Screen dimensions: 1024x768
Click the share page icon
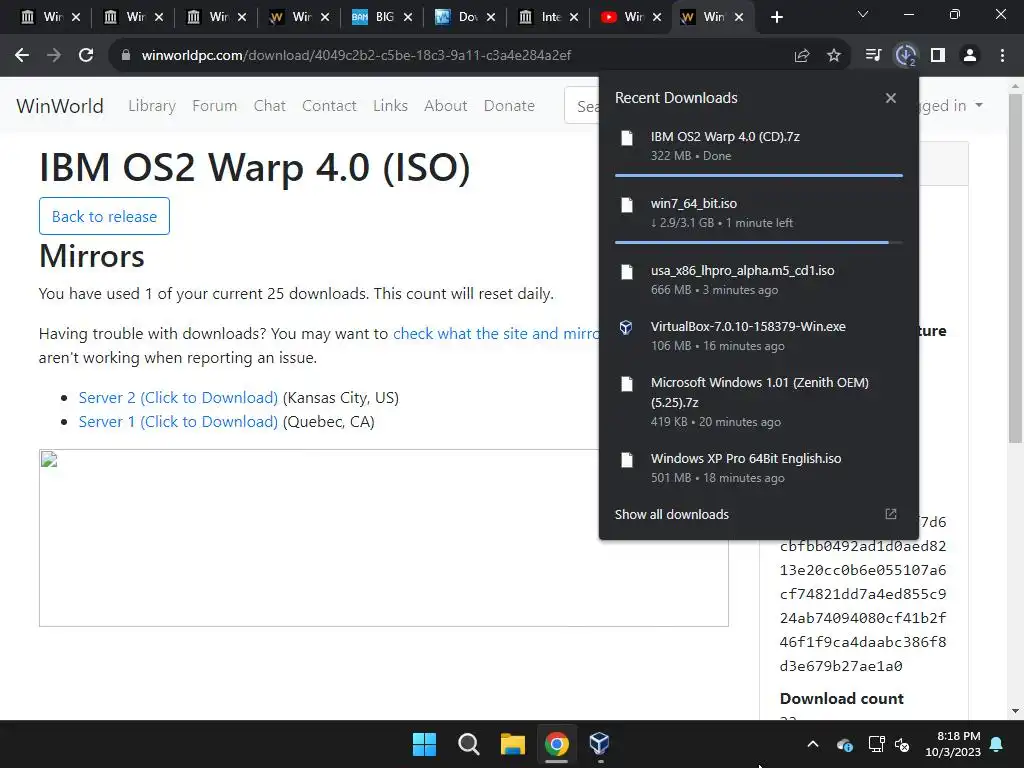click(x=802, y=56)
